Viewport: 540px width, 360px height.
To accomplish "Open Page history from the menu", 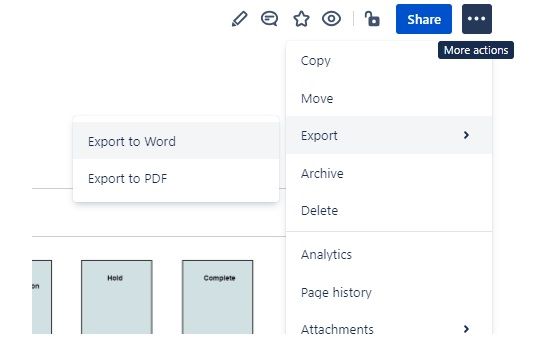I will tap(389, 292).
